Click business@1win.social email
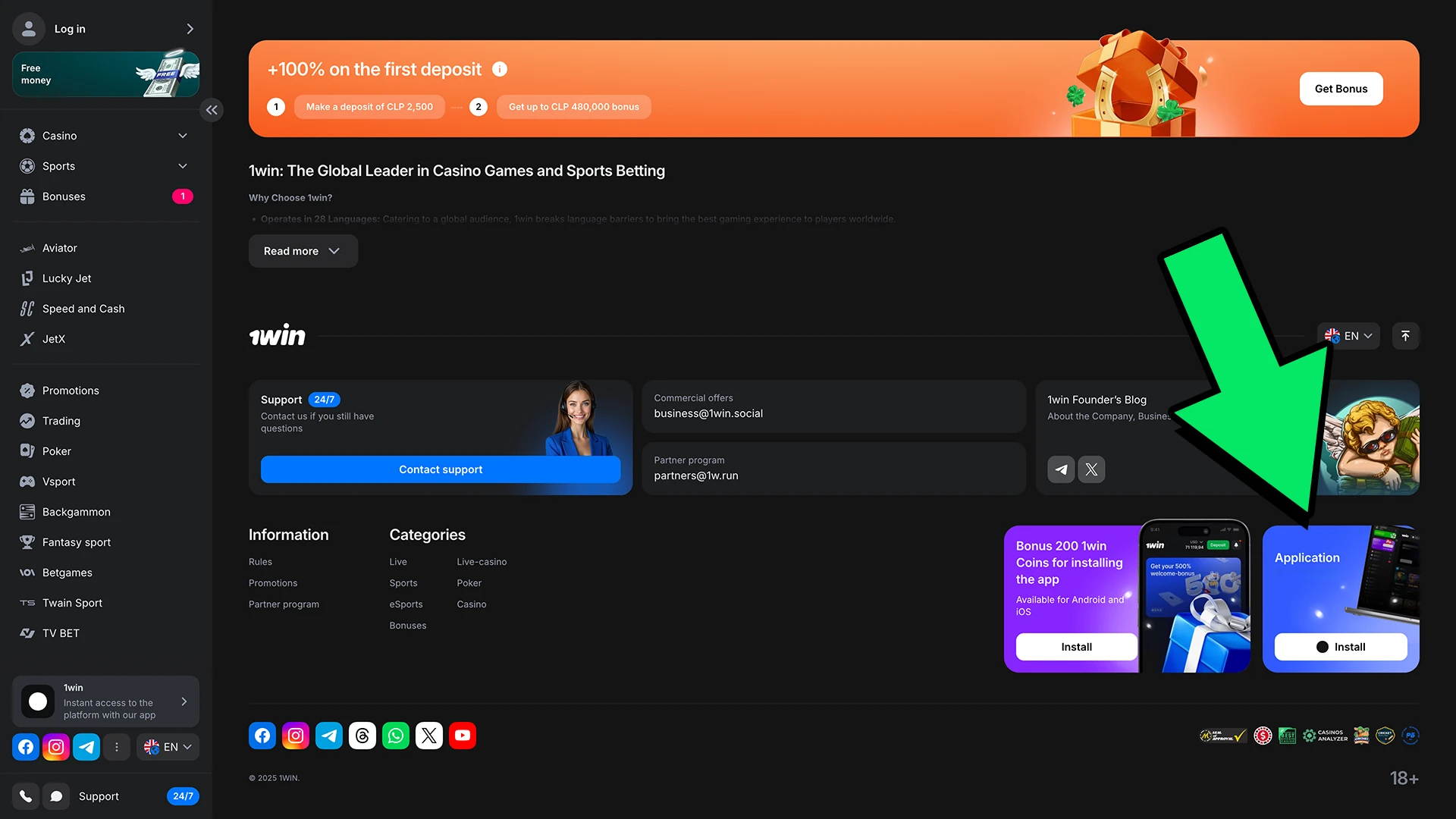 [x=708, y=413]
